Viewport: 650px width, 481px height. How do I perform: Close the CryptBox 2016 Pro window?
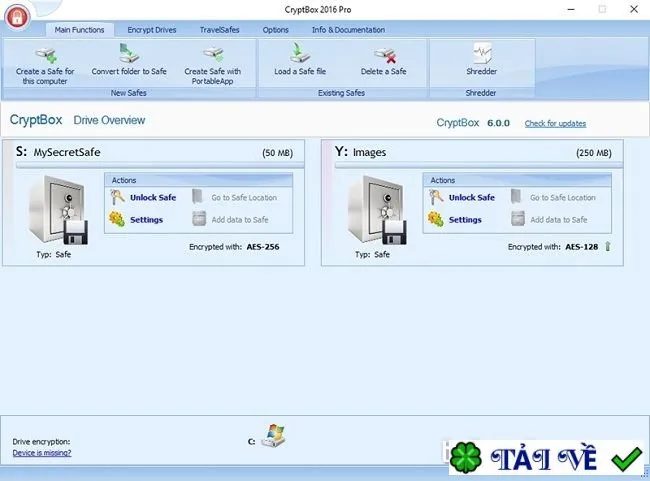pos(634,9)
